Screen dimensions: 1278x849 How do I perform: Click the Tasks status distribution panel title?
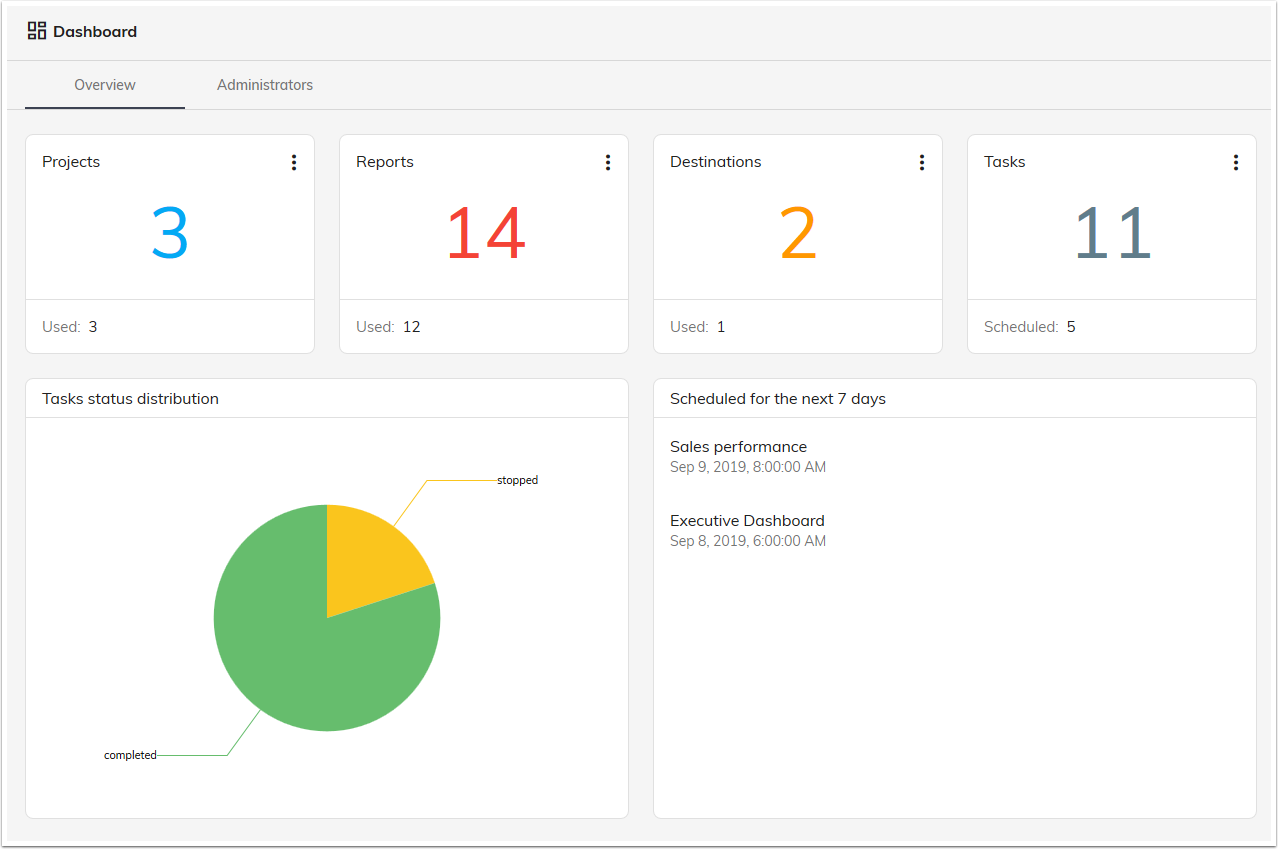(x=131, y=398)
